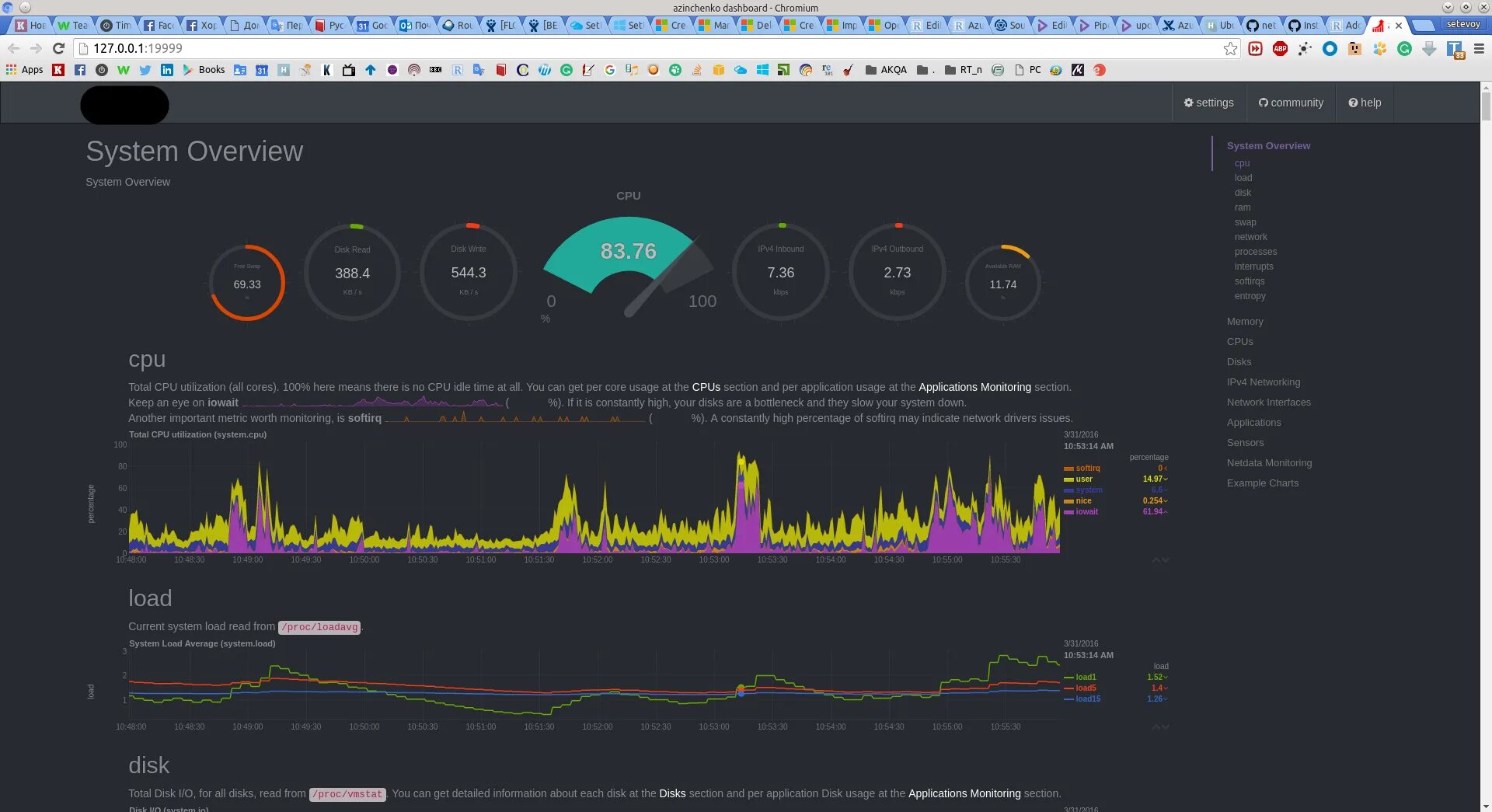Open the Books bookmark
This screenshot has height=812, width=1492.
click(204, 70)
